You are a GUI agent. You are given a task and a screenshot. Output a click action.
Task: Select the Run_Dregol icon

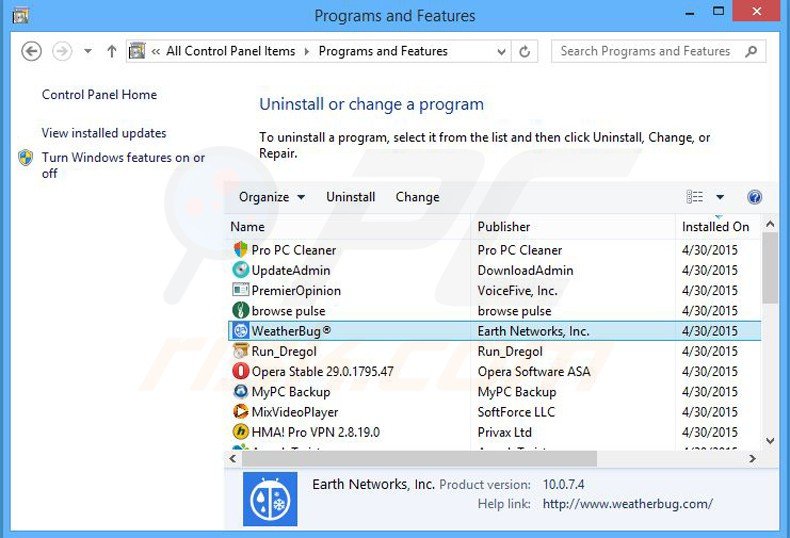[241, 351]
